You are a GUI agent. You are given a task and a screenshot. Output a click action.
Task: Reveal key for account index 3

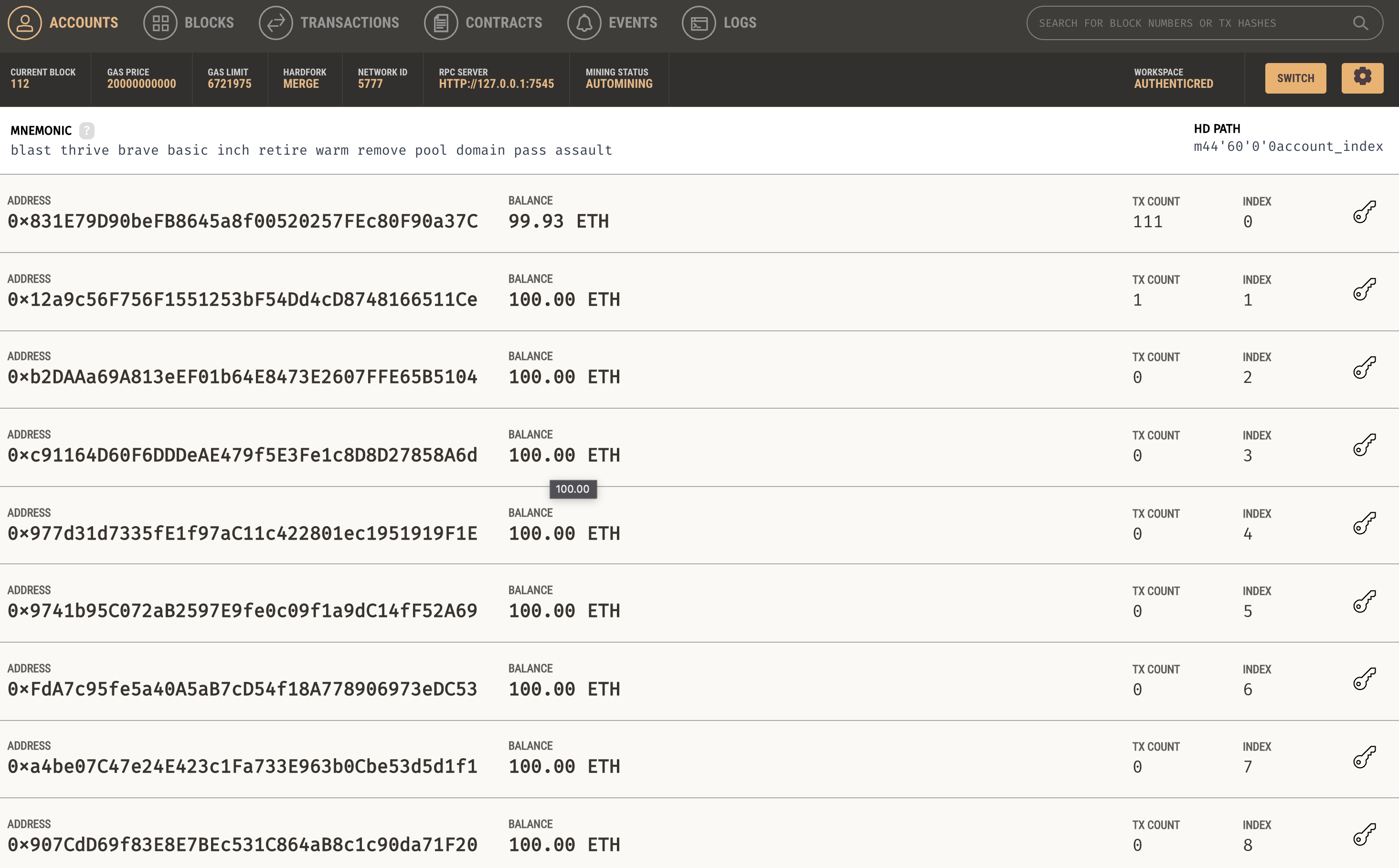click(x=1364, y=445)
